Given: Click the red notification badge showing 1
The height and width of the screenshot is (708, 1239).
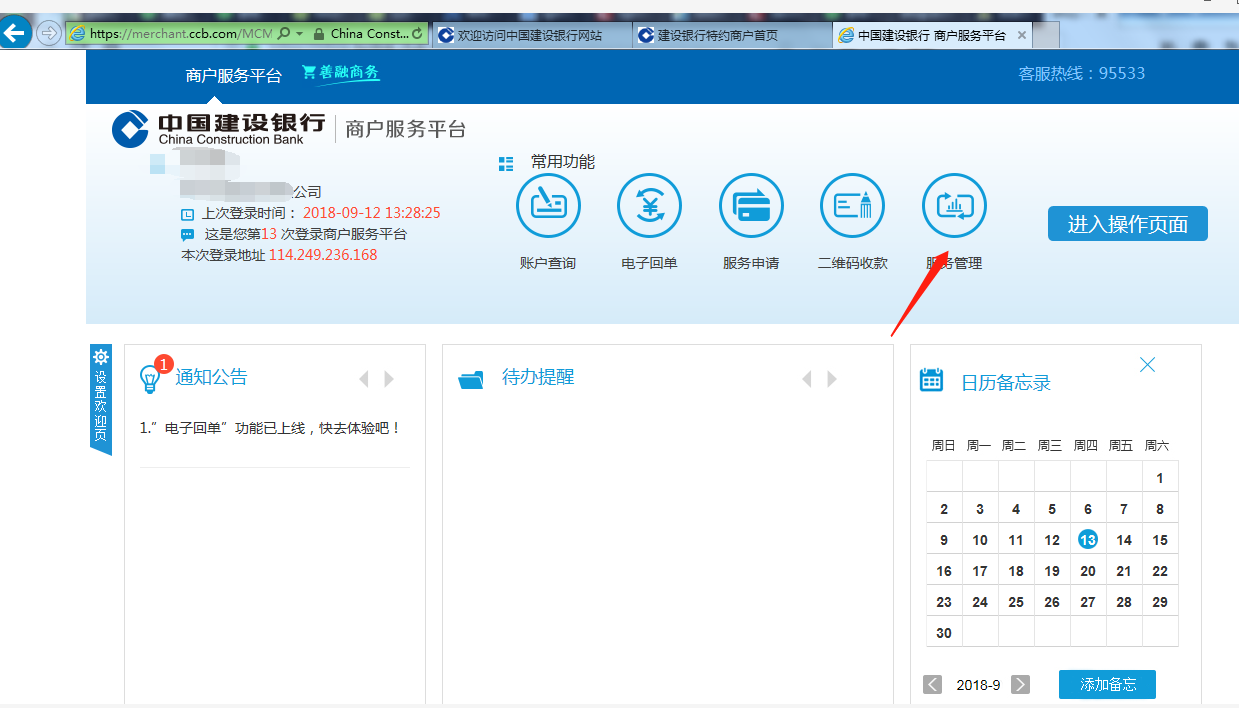Looking at the screenshot, I should pos(164,364).
